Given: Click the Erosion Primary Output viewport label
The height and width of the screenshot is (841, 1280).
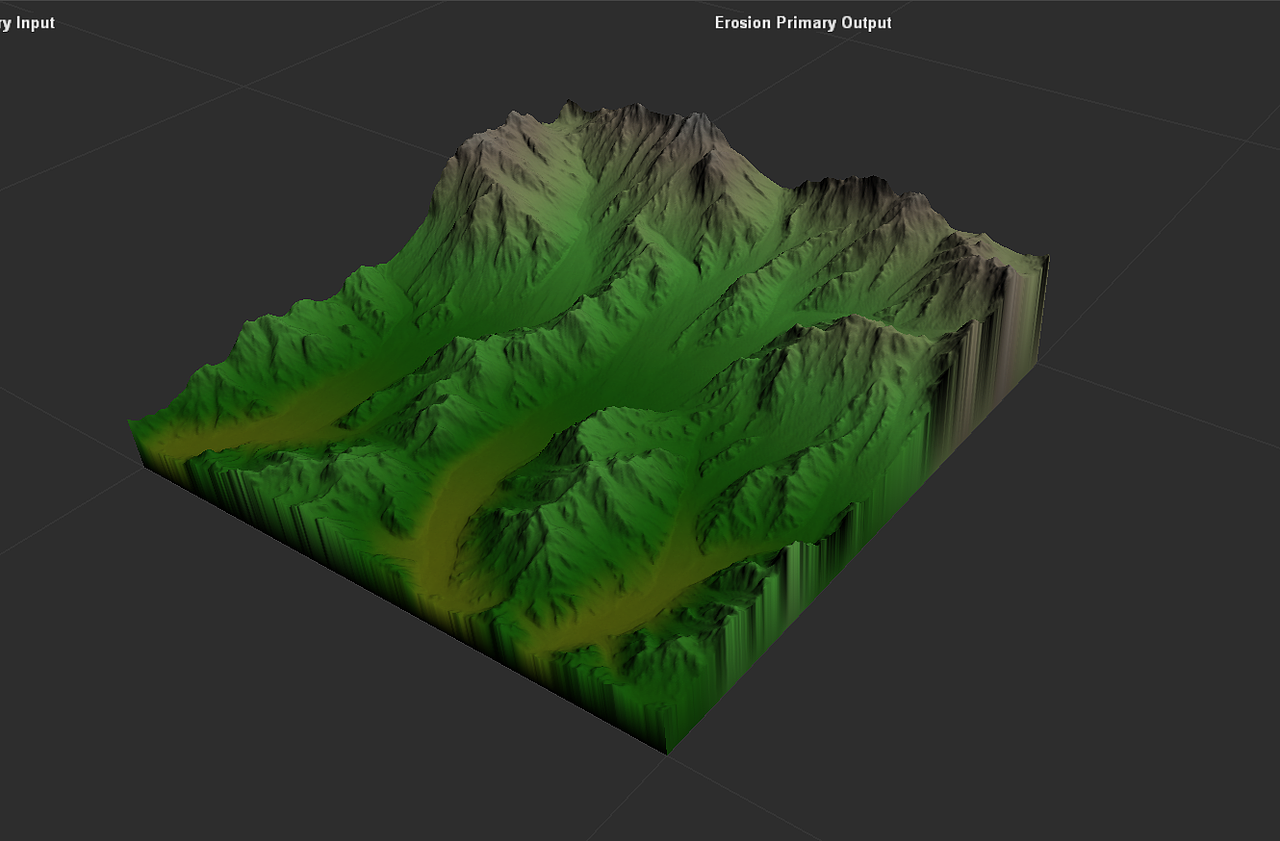Looking at the screenshot, I should tap(803, 23).
